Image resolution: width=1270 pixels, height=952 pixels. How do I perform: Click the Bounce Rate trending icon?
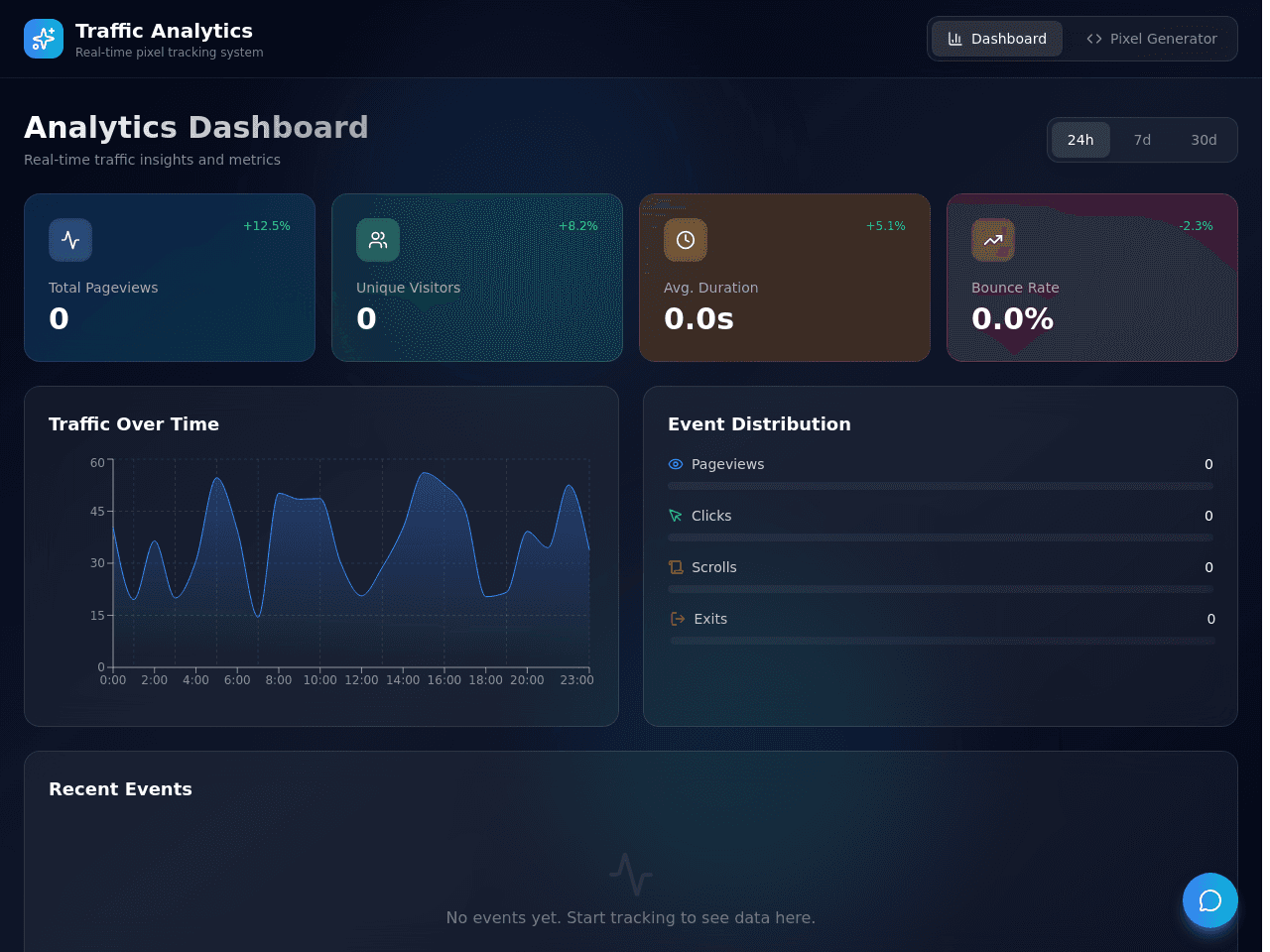[x=993, y=240]
